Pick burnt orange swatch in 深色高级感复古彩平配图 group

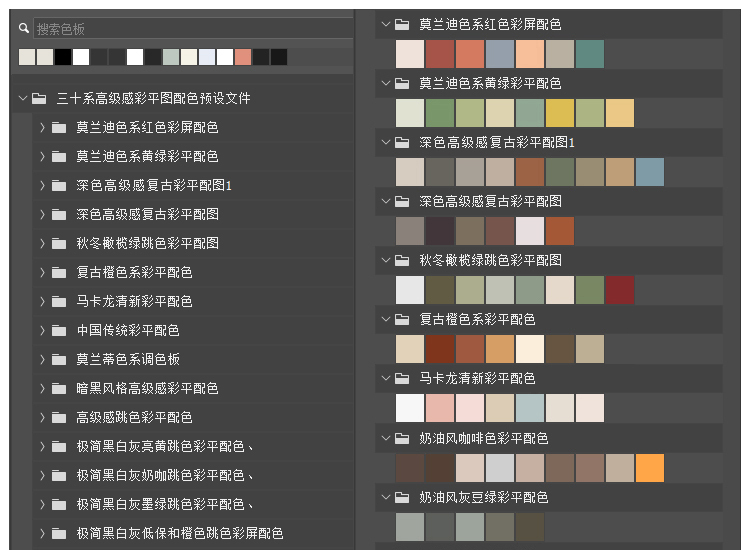[x=560, y=231]
